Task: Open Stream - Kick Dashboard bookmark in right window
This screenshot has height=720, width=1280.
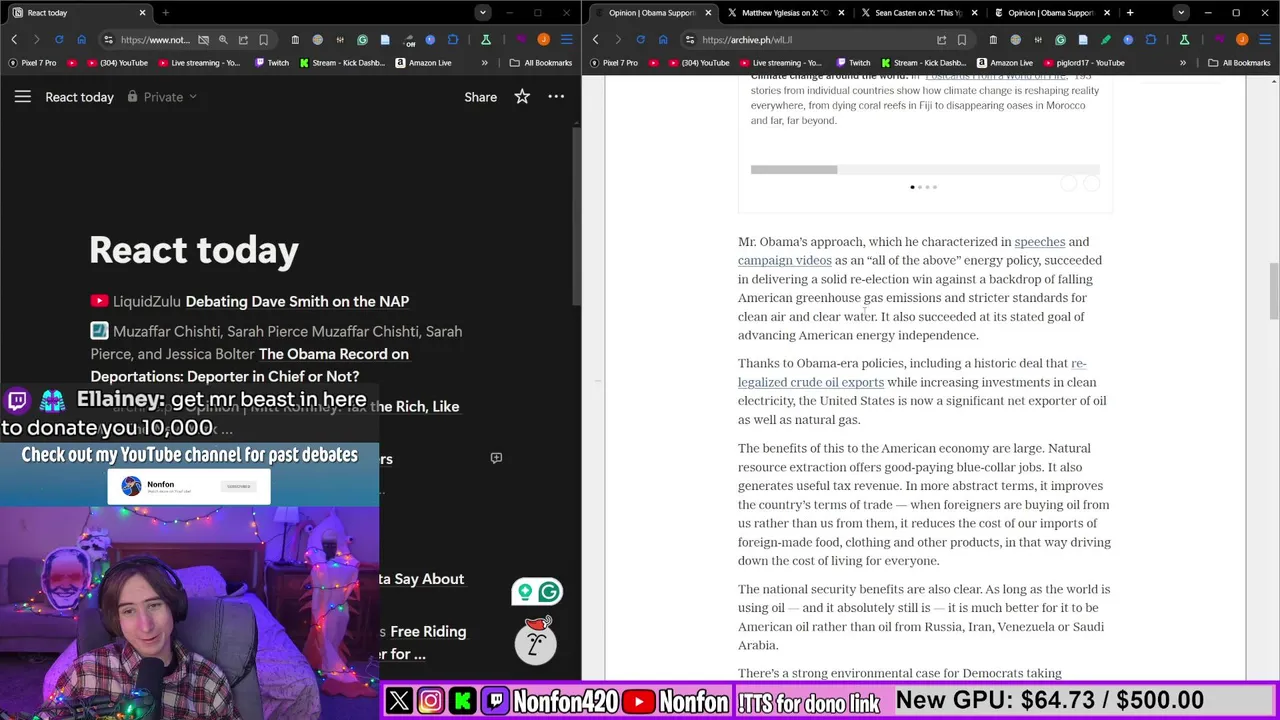Action: pos(922,62)
